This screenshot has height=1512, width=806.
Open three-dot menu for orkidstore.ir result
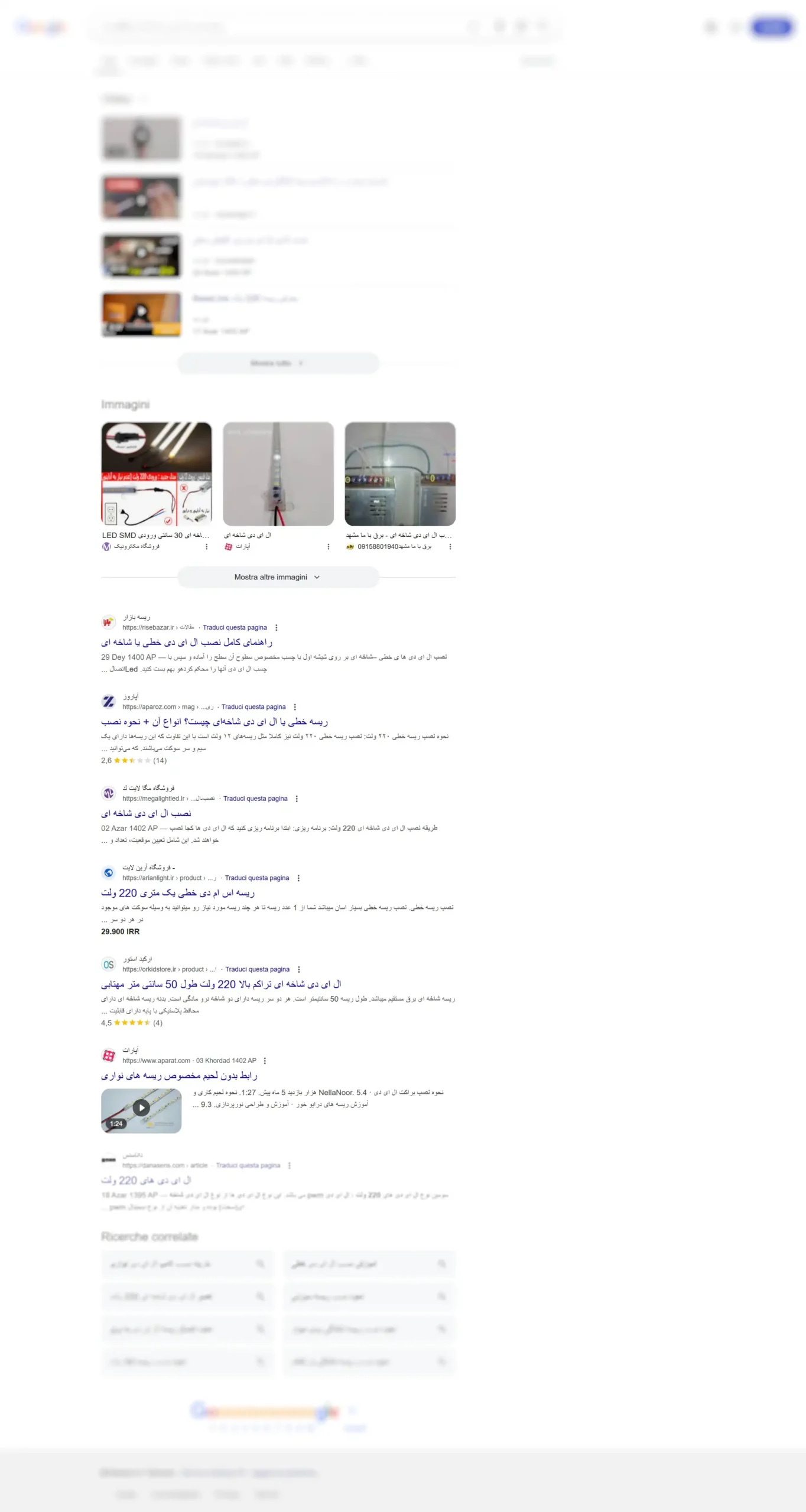click(x=299, y=969)
